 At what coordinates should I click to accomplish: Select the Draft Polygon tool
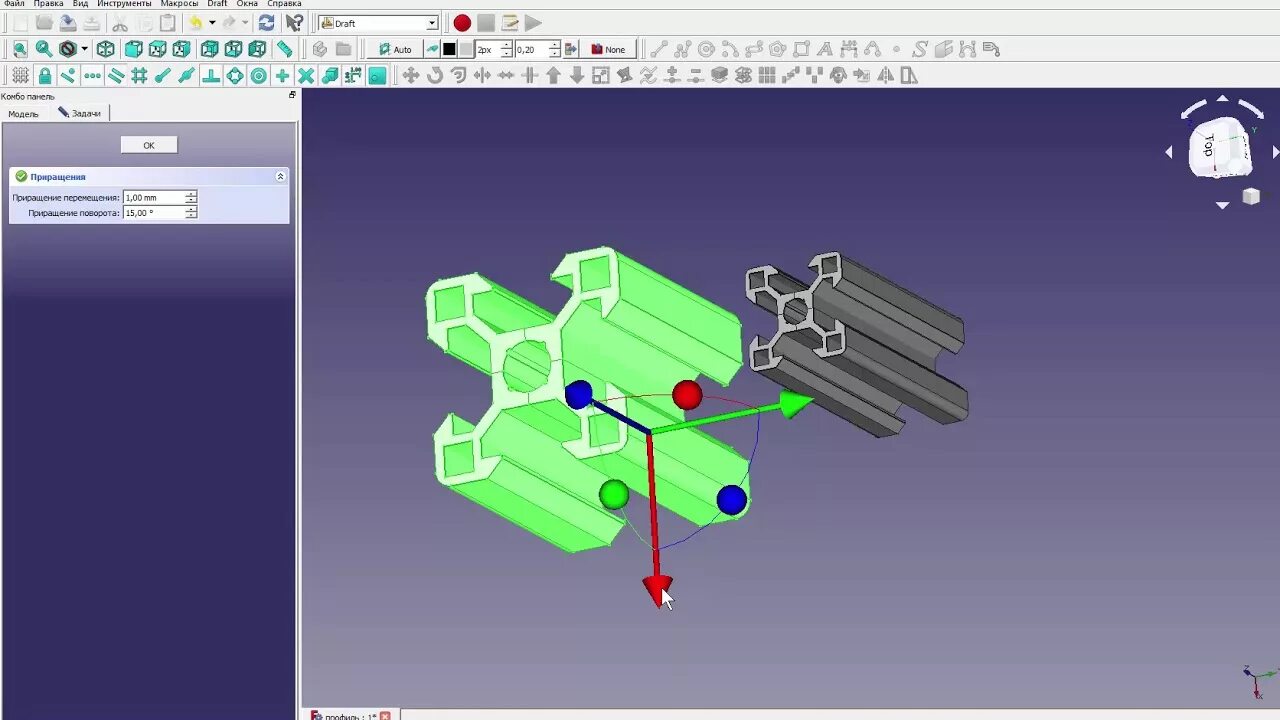coord(777,49)
